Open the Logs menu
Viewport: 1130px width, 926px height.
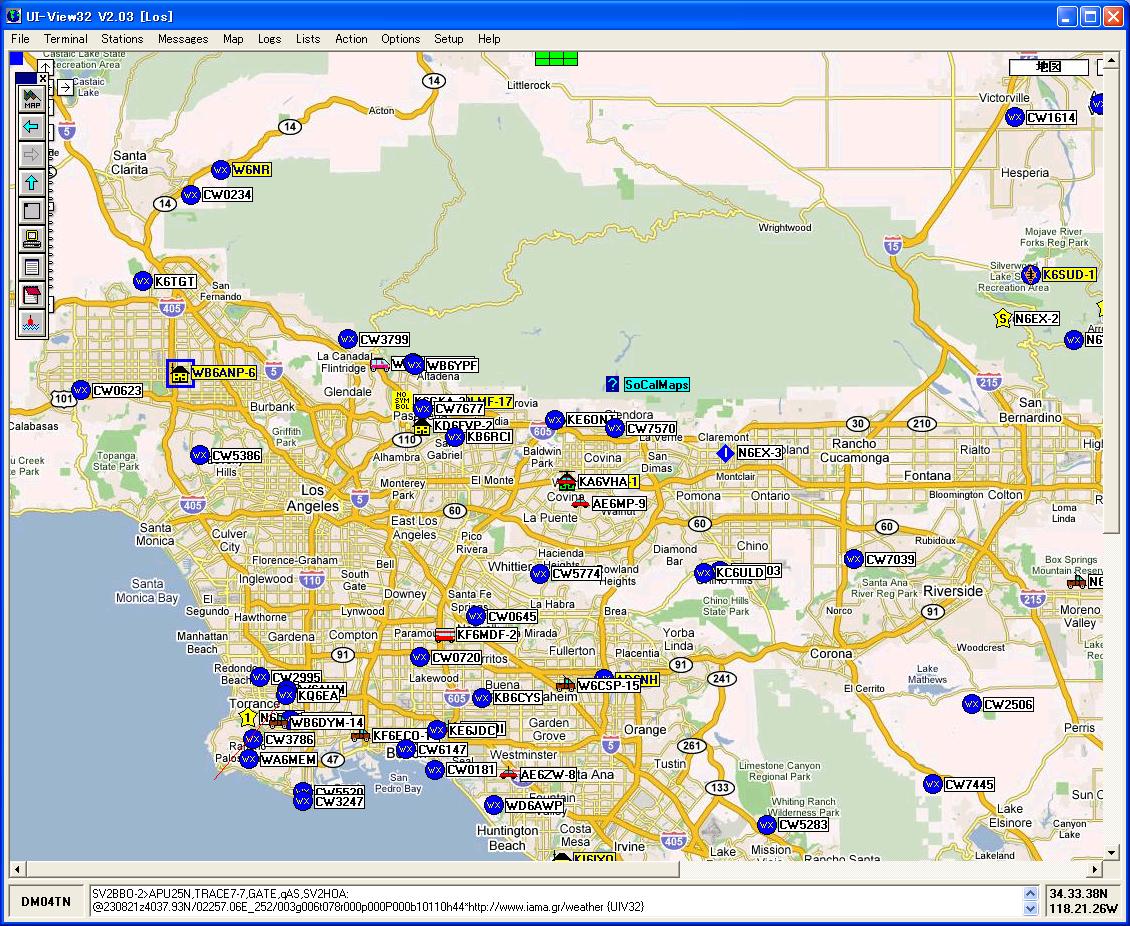[x=270, y=39]
